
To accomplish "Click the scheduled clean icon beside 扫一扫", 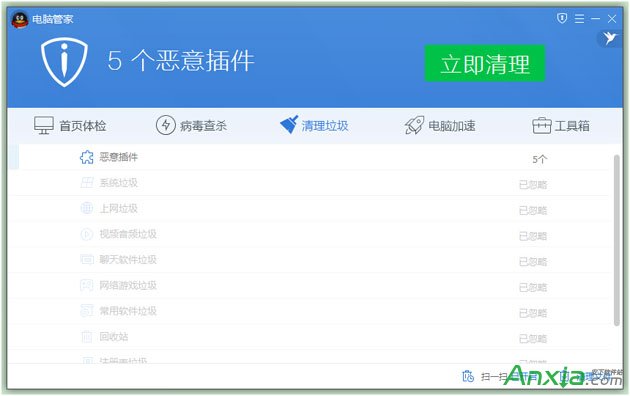I will click(468, 376).
